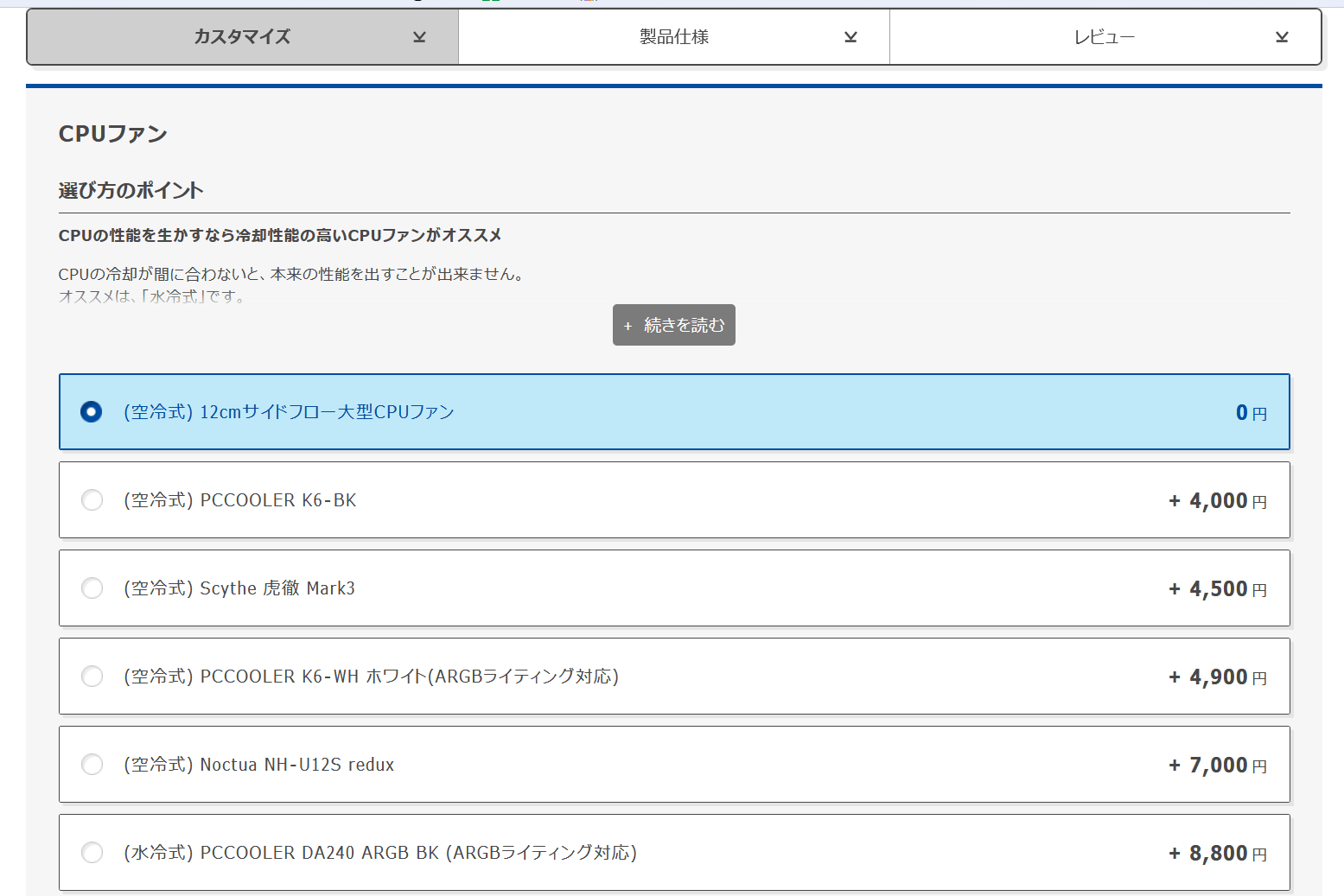Click the down arrow icon beside カスタマイズ
1344x896 pixels.
[x=419, y=37]
